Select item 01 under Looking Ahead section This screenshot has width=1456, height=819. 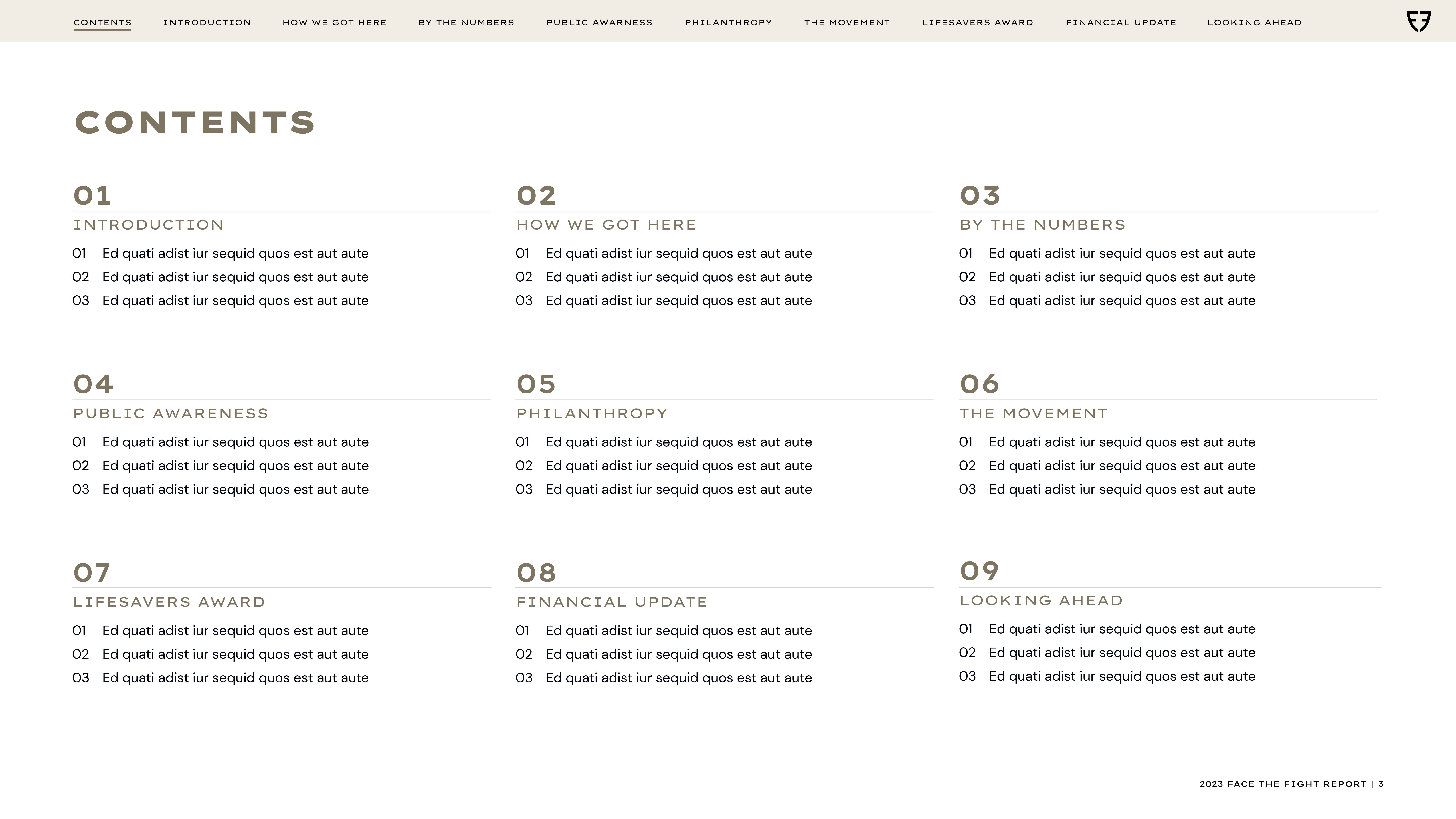(1107, 629)
